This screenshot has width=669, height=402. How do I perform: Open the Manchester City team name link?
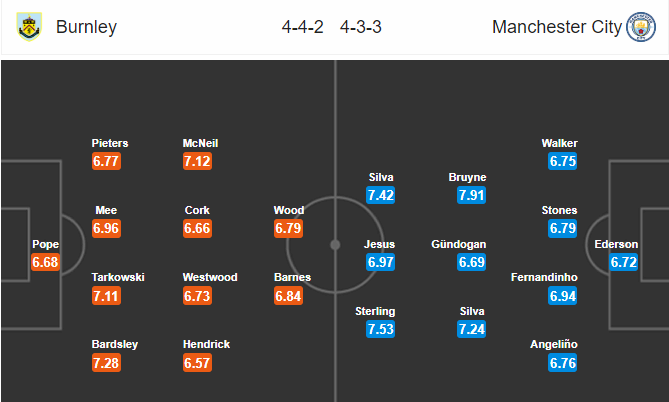[557, 27]
